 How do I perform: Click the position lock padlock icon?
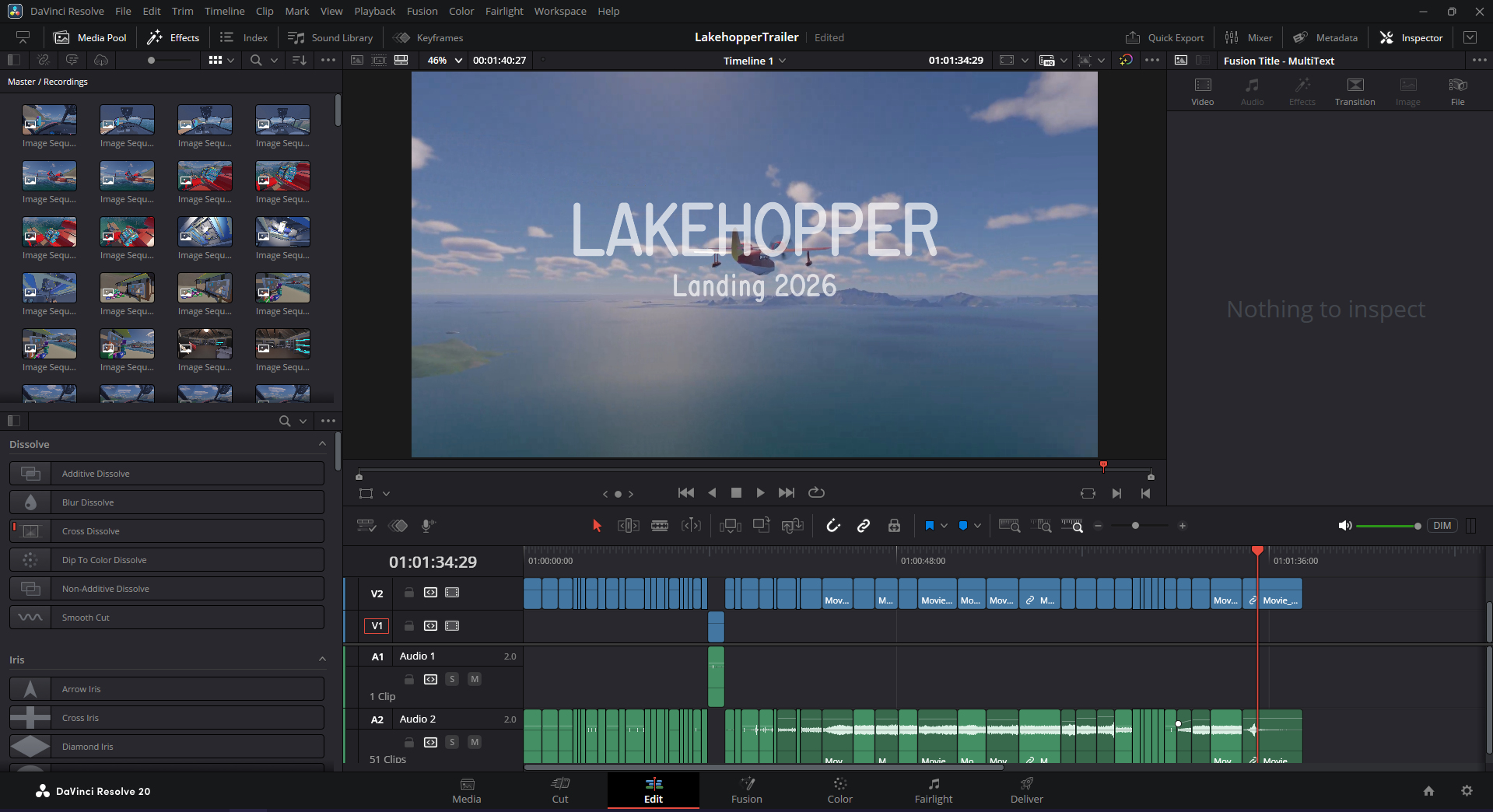894,526
